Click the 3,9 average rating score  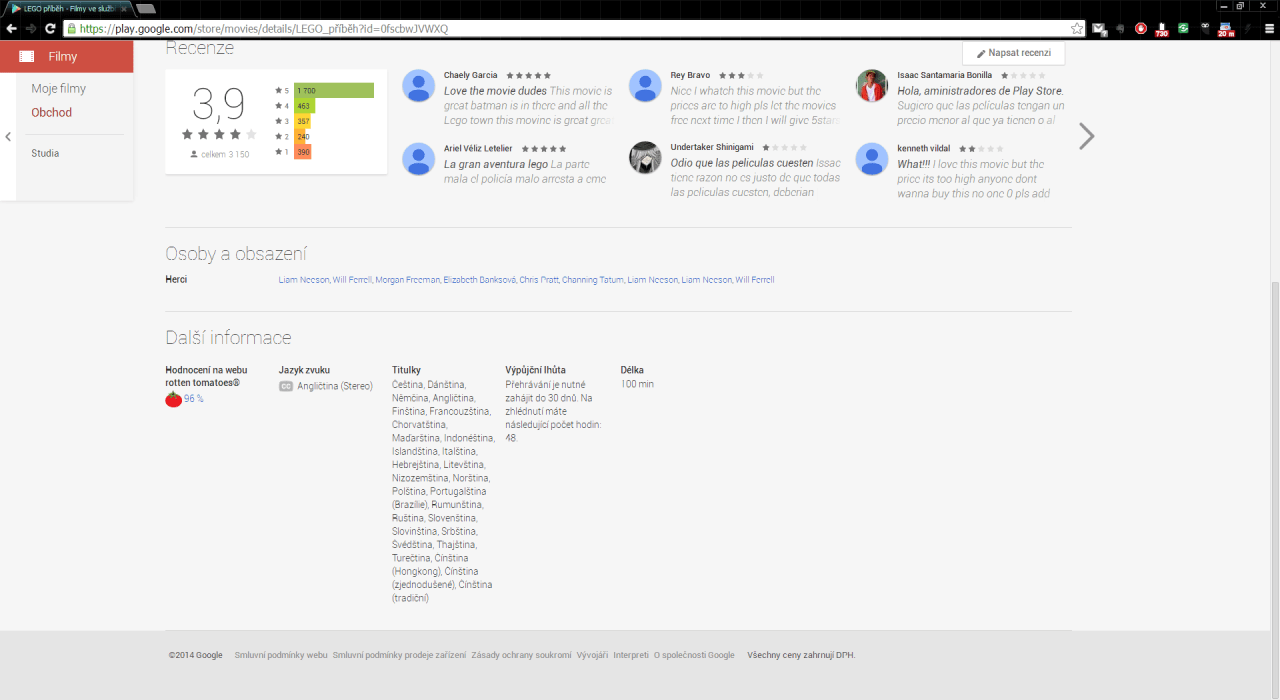tap(218, 104)
